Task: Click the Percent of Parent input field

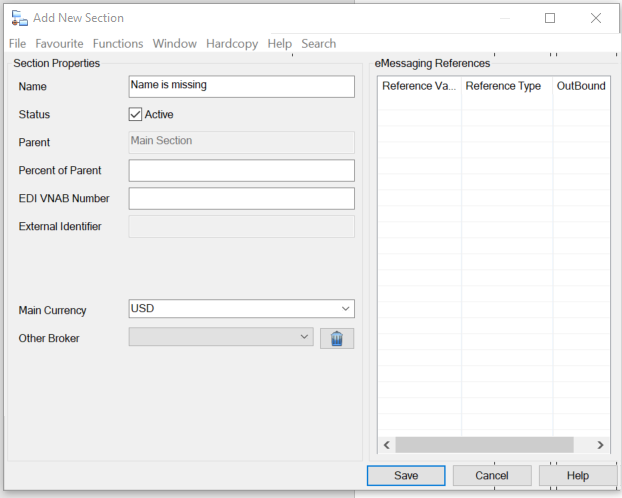Action: [241, 171]
